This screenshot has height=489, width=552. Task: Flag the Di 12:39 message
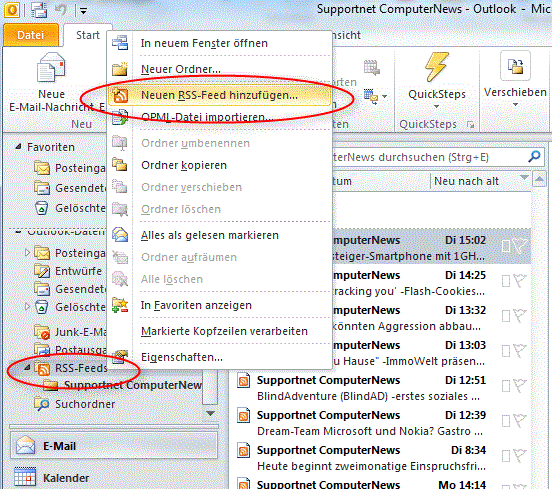[520, 421]
